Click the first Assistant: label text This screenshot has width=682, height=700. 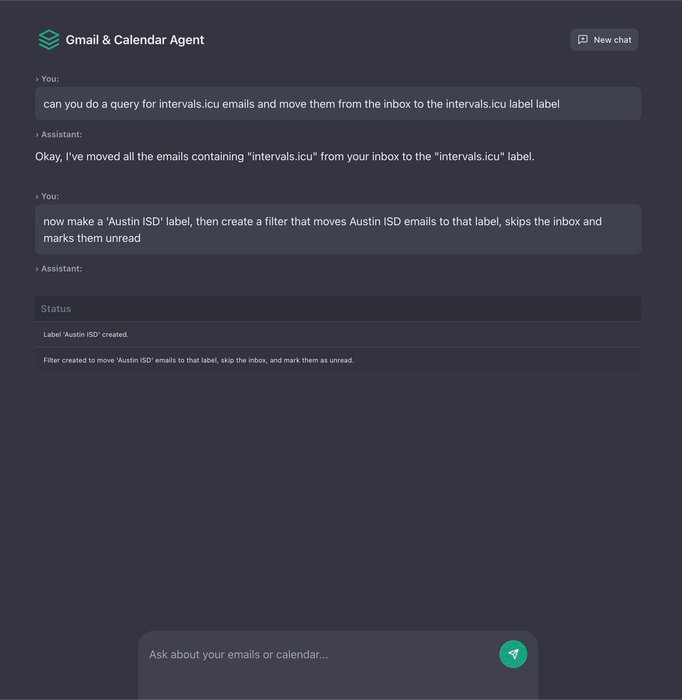(62, 135)
